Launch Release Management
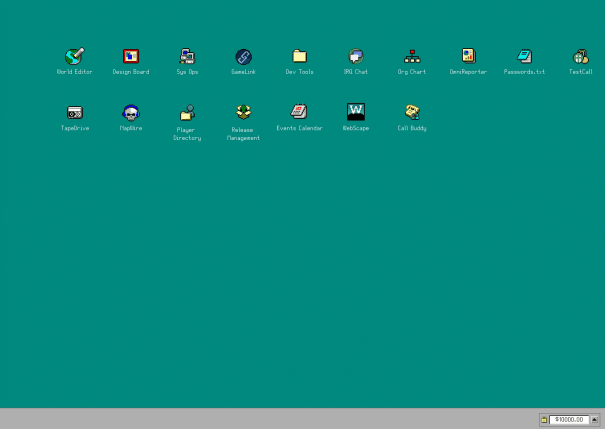 (x=243, y=113)
